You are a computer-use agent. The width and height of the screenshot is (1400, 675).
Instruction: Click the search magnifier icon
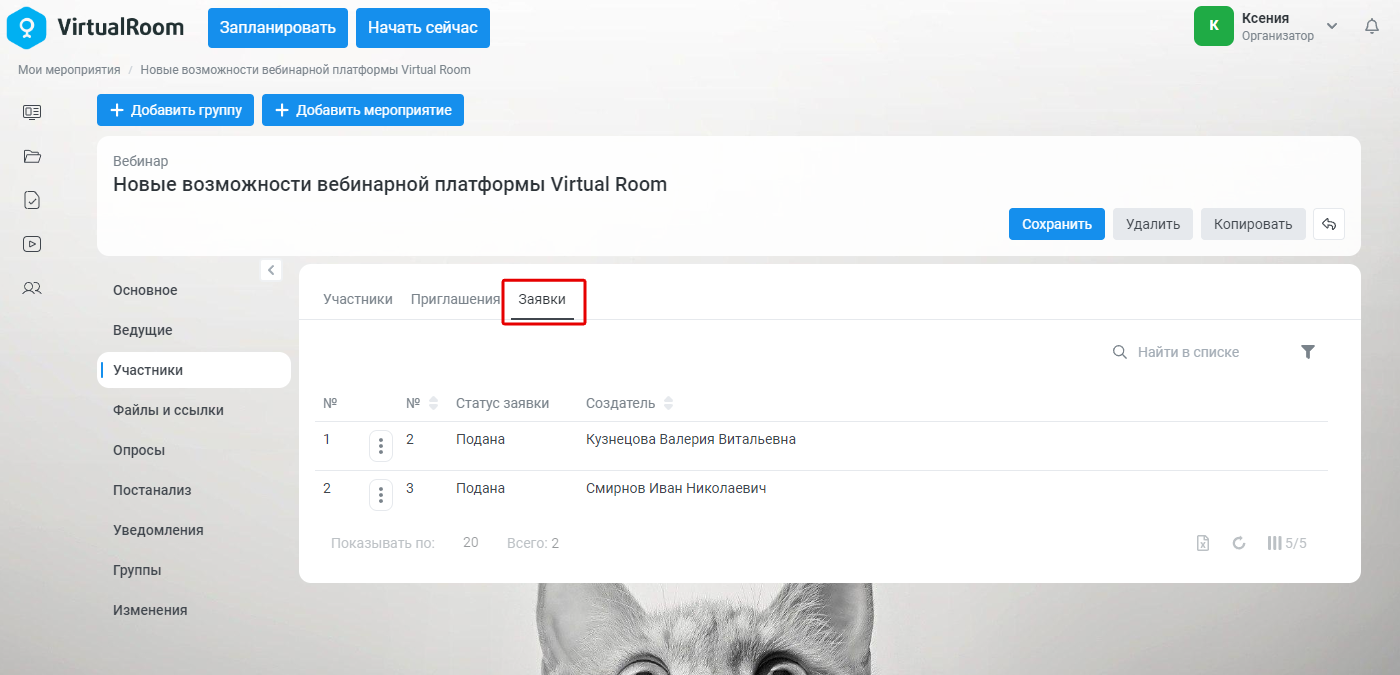pyautogui.click(x=1120, y=352)
